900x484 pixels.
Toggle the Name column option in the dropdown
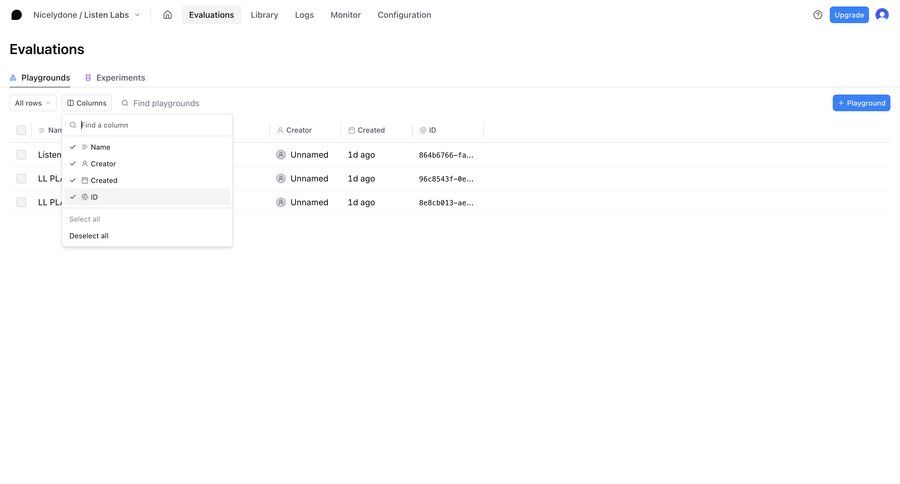click(x=148, y=147)
